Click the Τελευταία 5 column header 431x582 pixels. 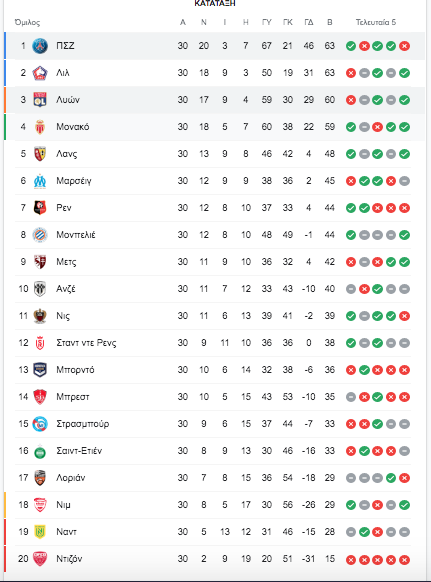tap(376, 22)
